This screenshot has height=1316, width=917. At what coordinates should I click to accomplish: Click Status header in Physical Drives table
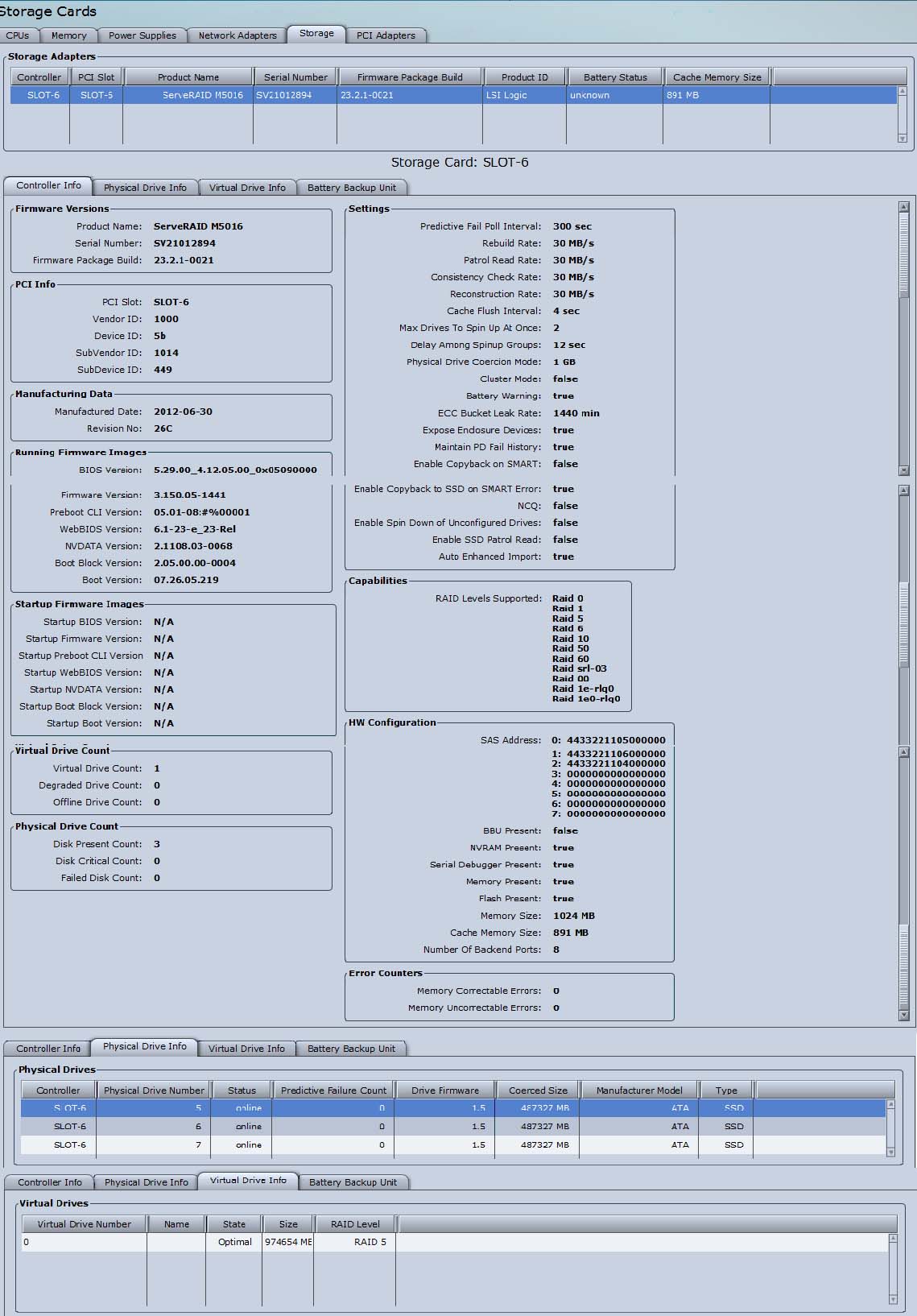coord(242,1090)
